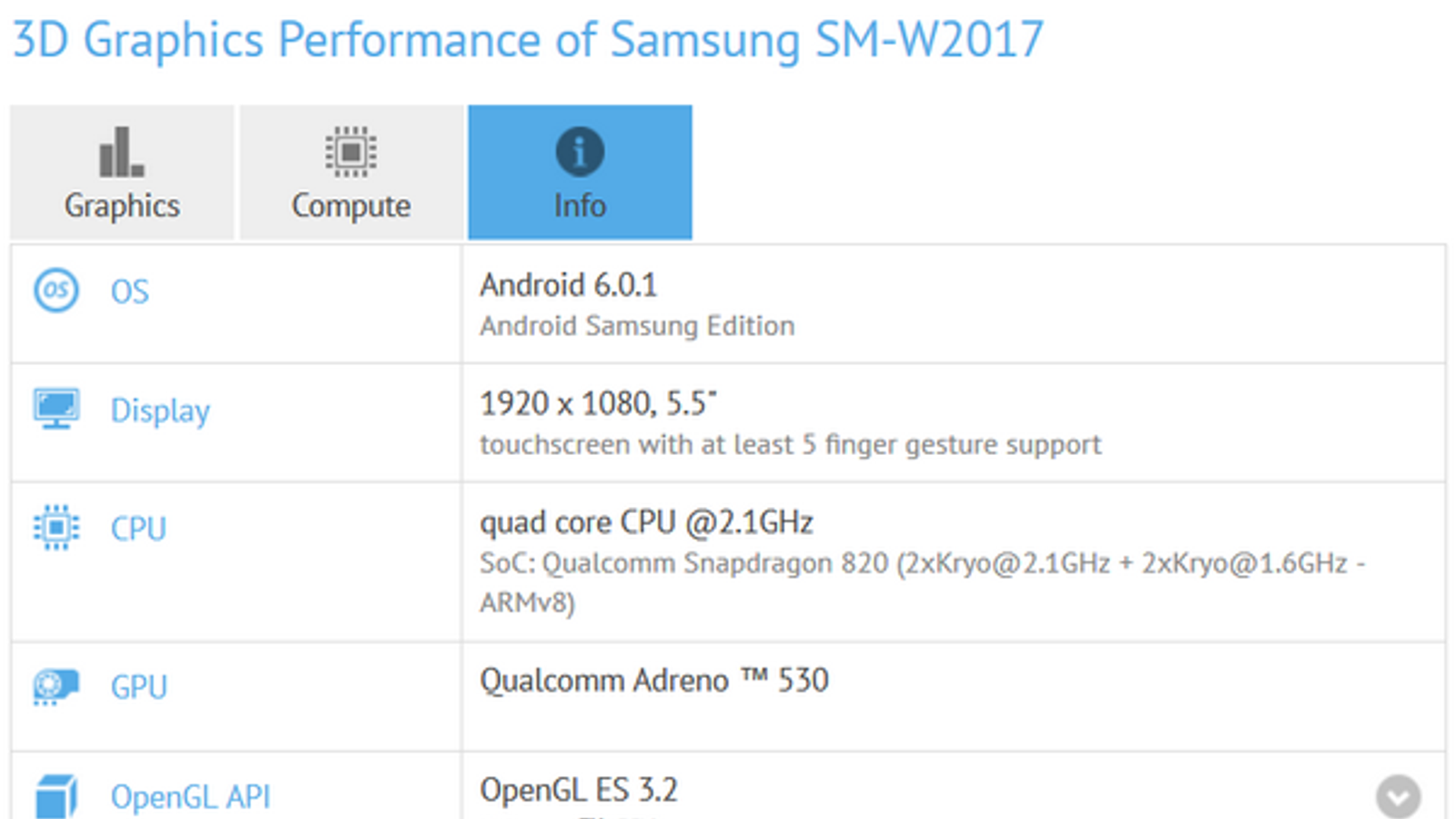Click the Android 6.0.1 text

(x=568, y=286)
